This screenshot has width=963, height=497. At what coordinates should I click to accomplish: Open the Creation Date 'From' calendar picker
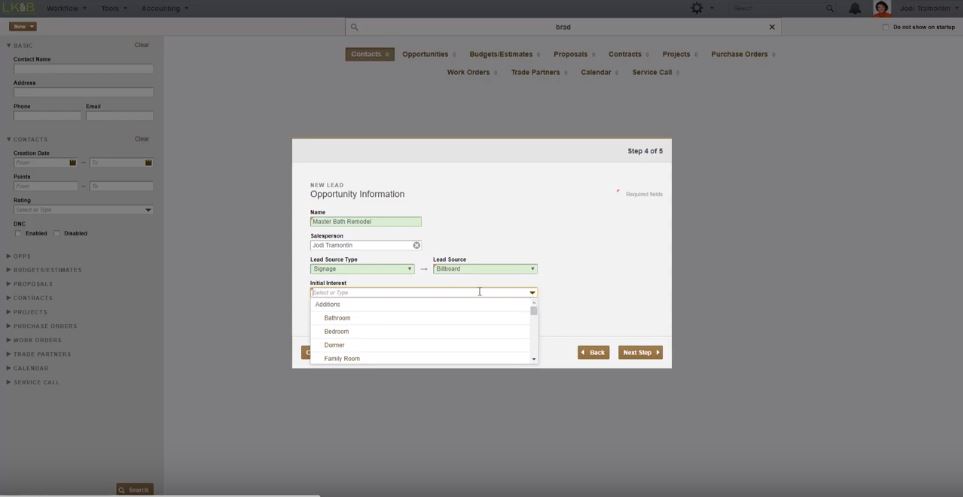(73, 162)
